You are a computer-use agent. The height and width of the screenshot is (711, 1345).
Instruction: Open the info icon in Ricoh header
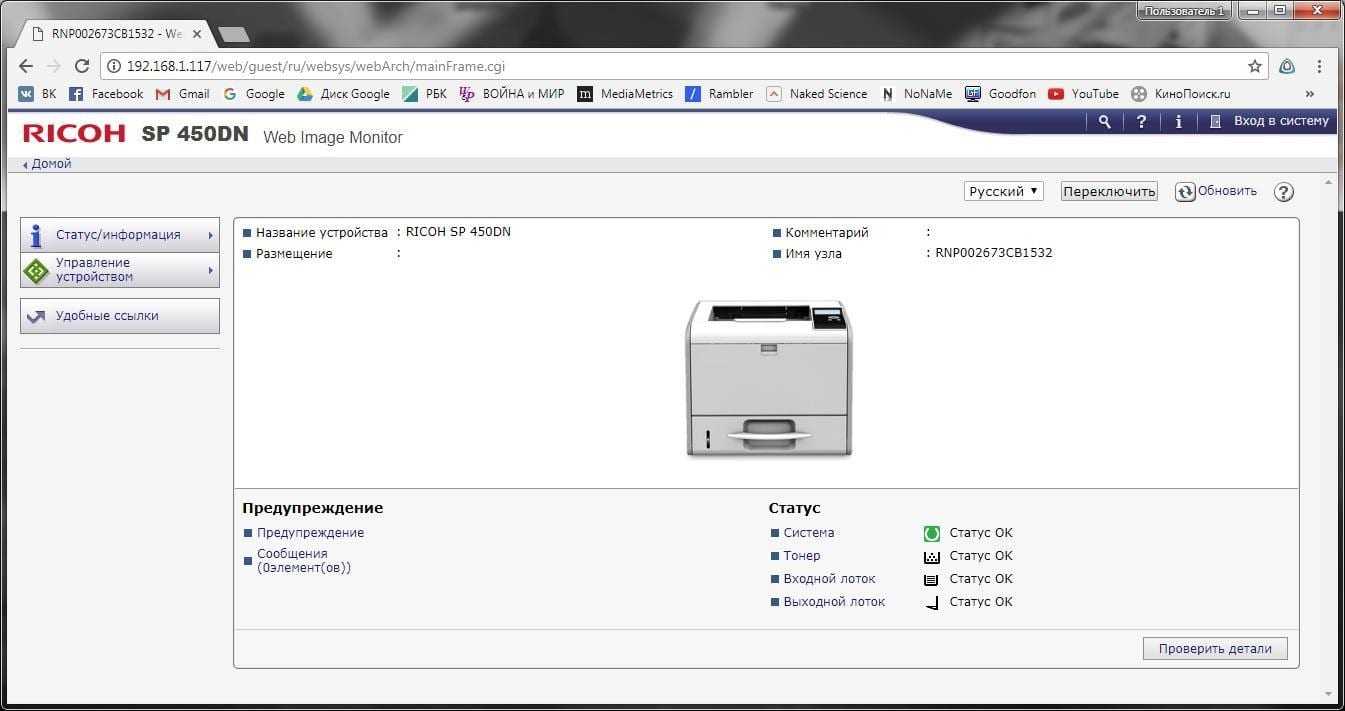point(1178,121)
